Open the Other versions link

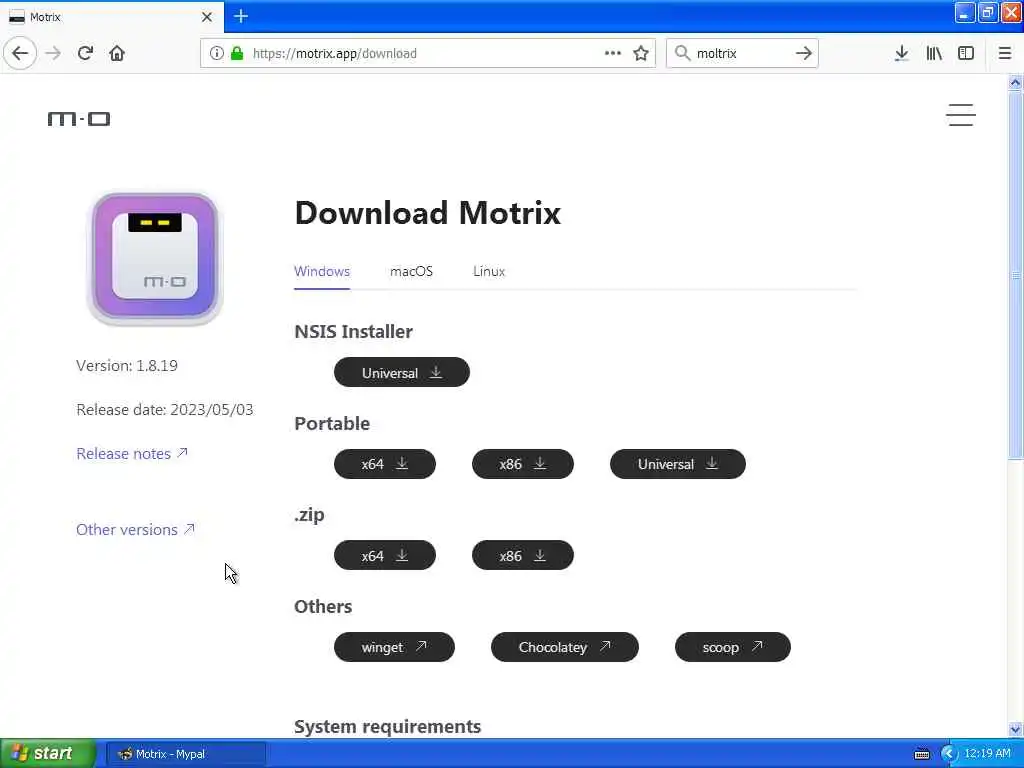(x=135, y=529)
